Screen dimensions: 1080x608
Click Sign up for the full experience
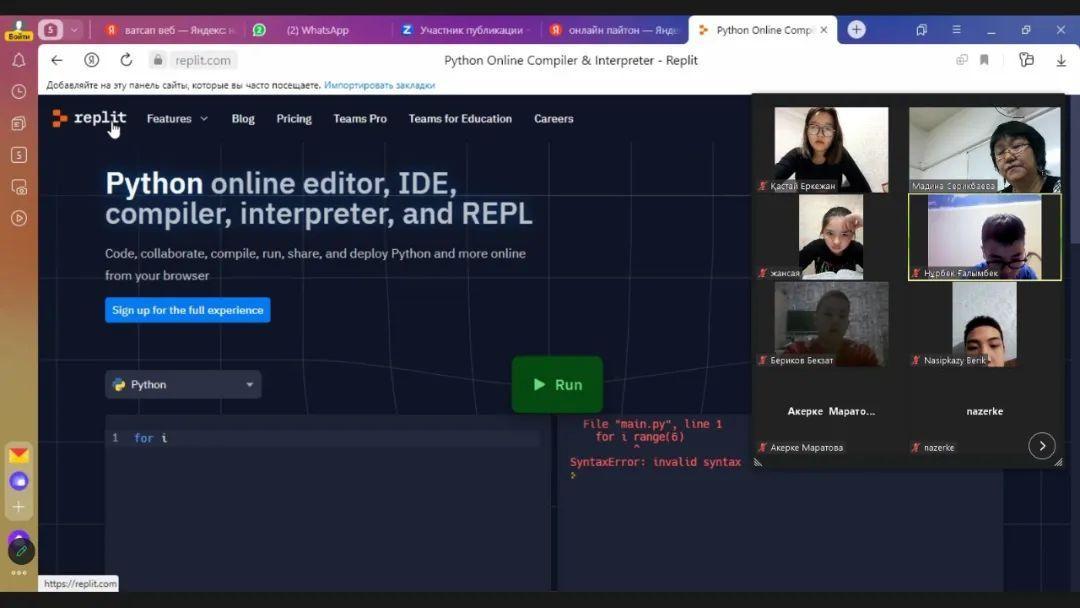(x=187, y=310)
